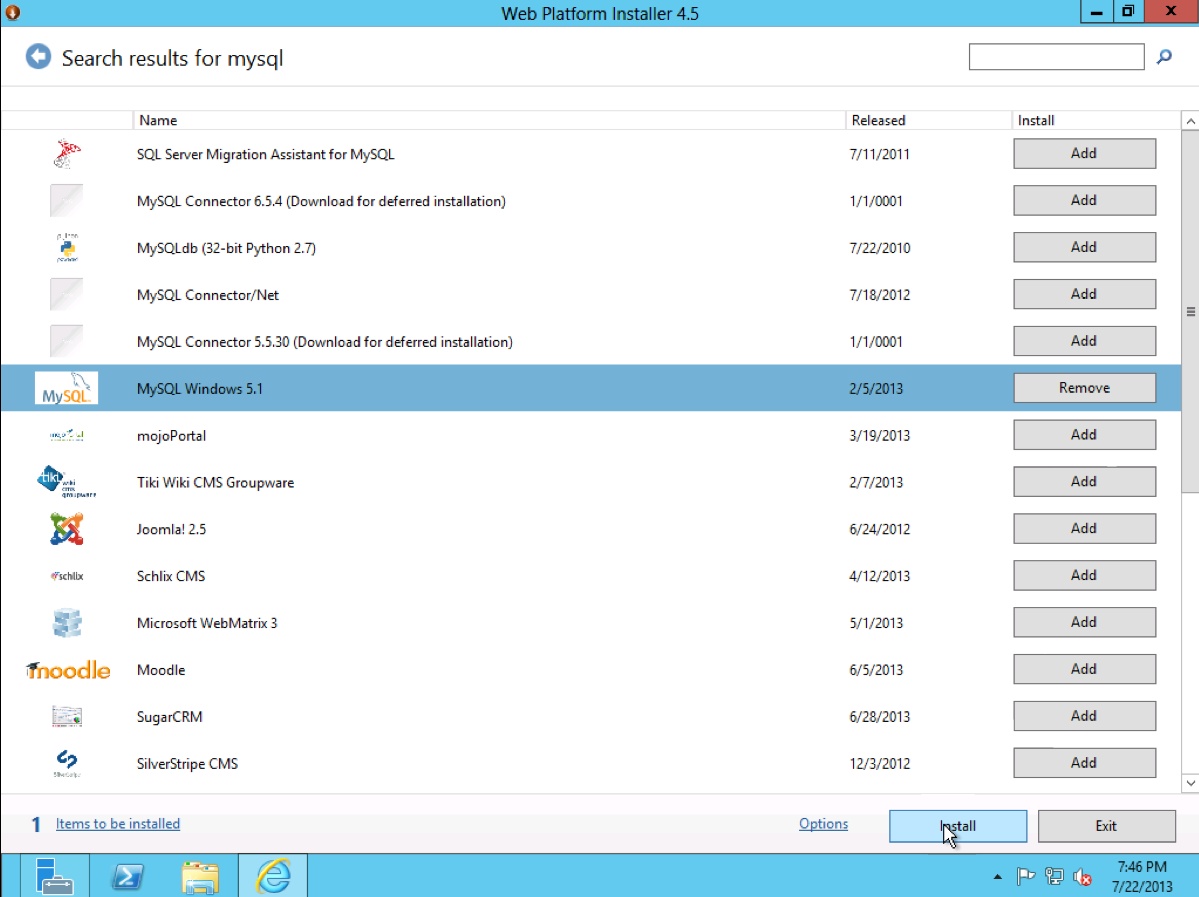Click the Exit button
This screenshot has height=897, width=1199.
point(1106,826)
